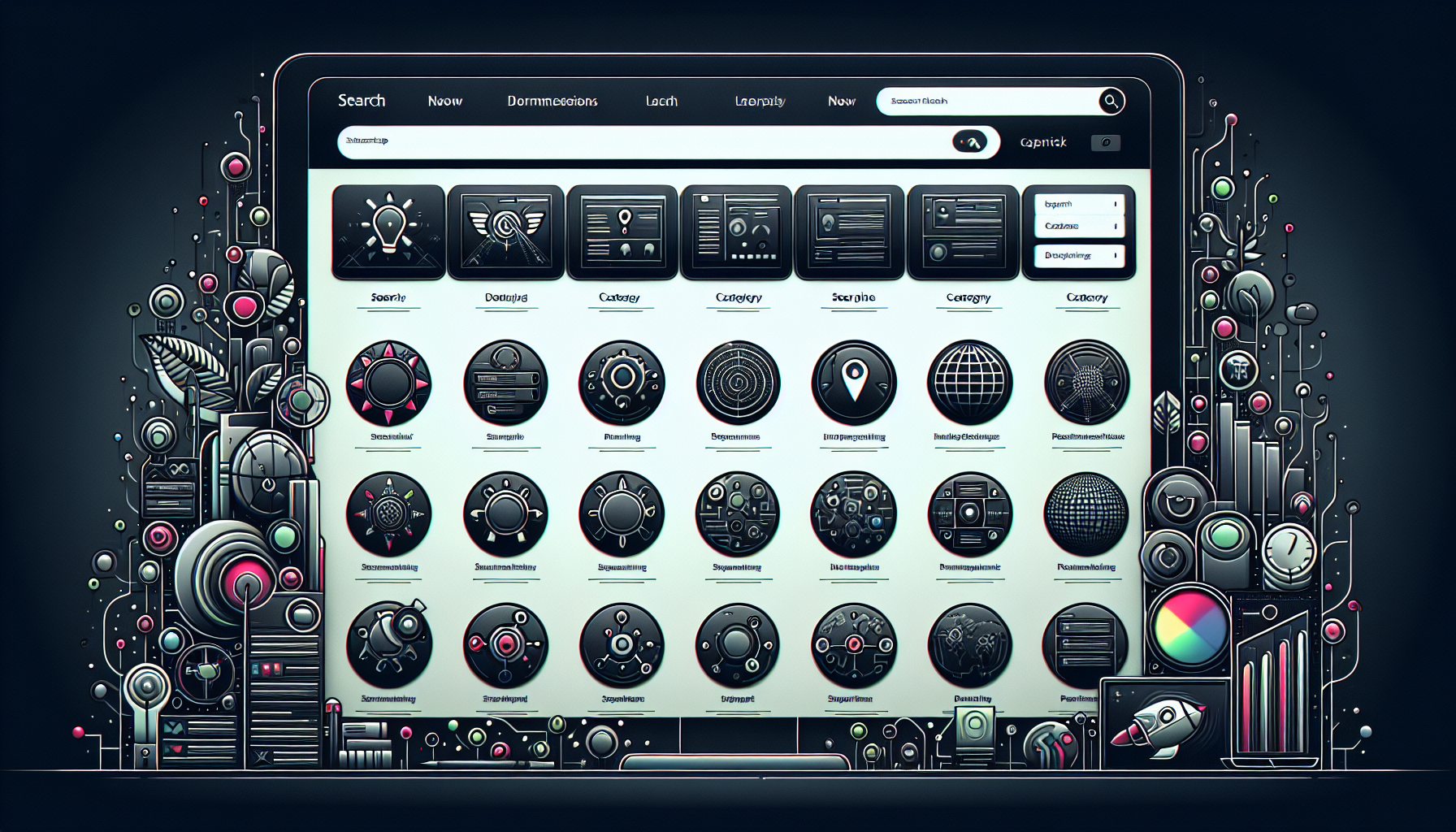Expand the first dropdown in the filter panel
1456x832 pixels.
click(x=1079, y=204)
